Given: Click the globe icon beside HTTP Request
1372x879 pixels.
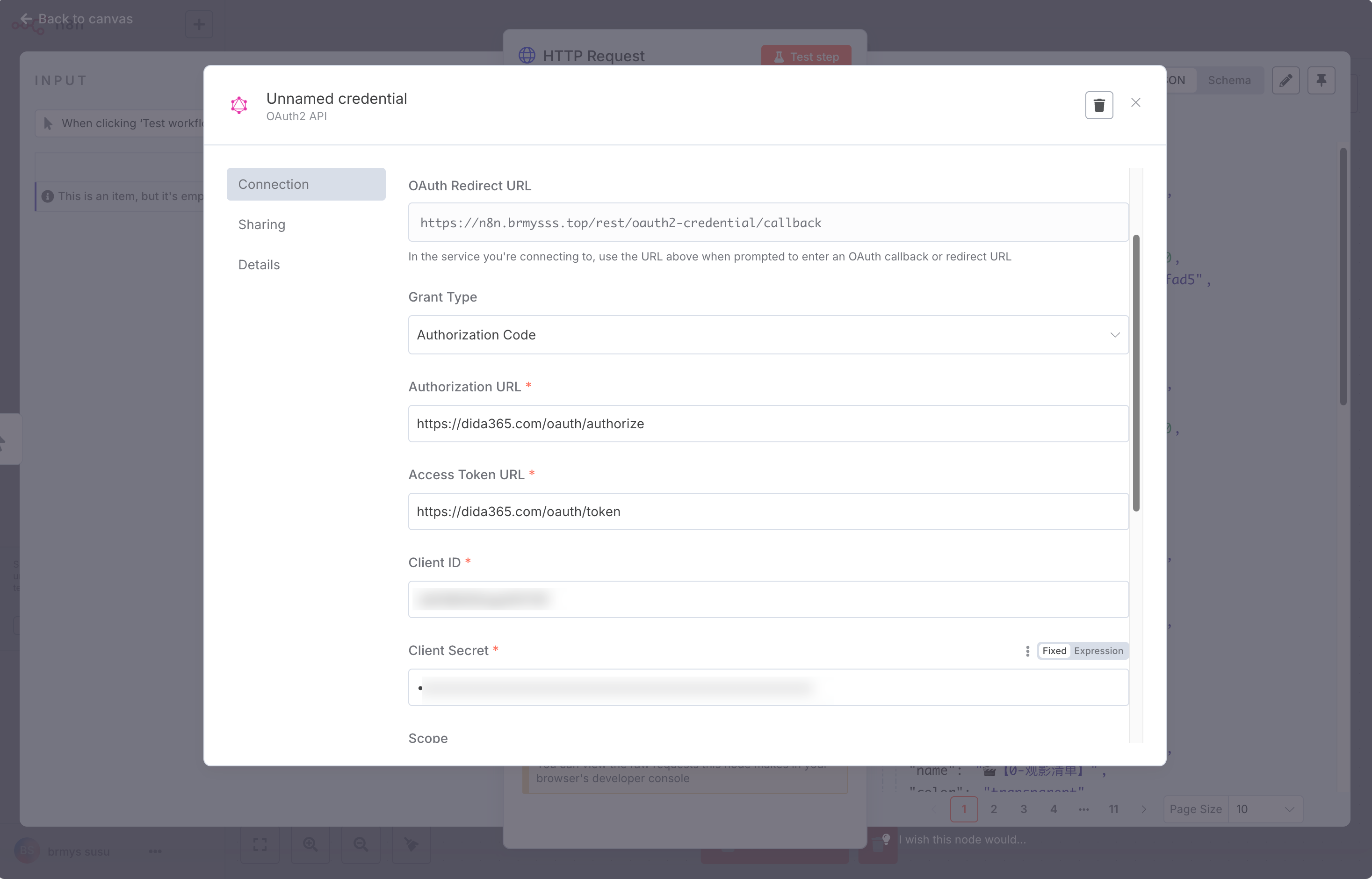Looking at the screenshot, I should [x=527, y=55].
